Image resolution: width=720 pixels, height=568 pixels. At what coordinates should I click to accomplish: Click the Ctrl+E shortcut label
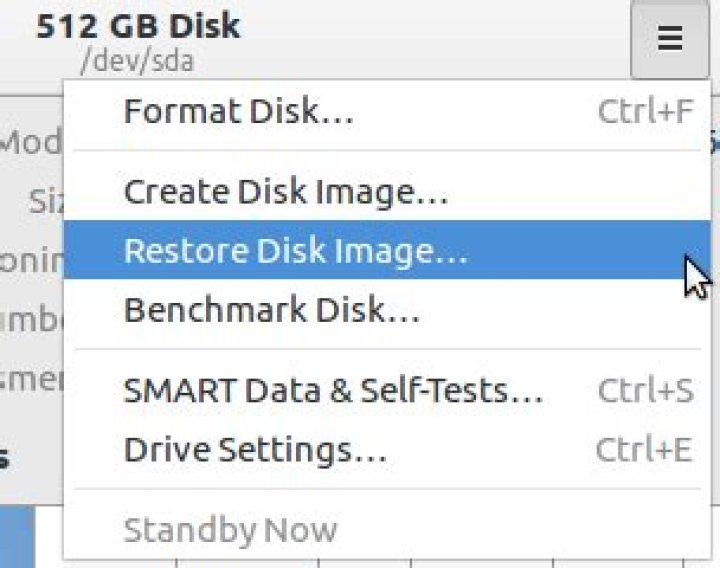[x=644, y=449]
